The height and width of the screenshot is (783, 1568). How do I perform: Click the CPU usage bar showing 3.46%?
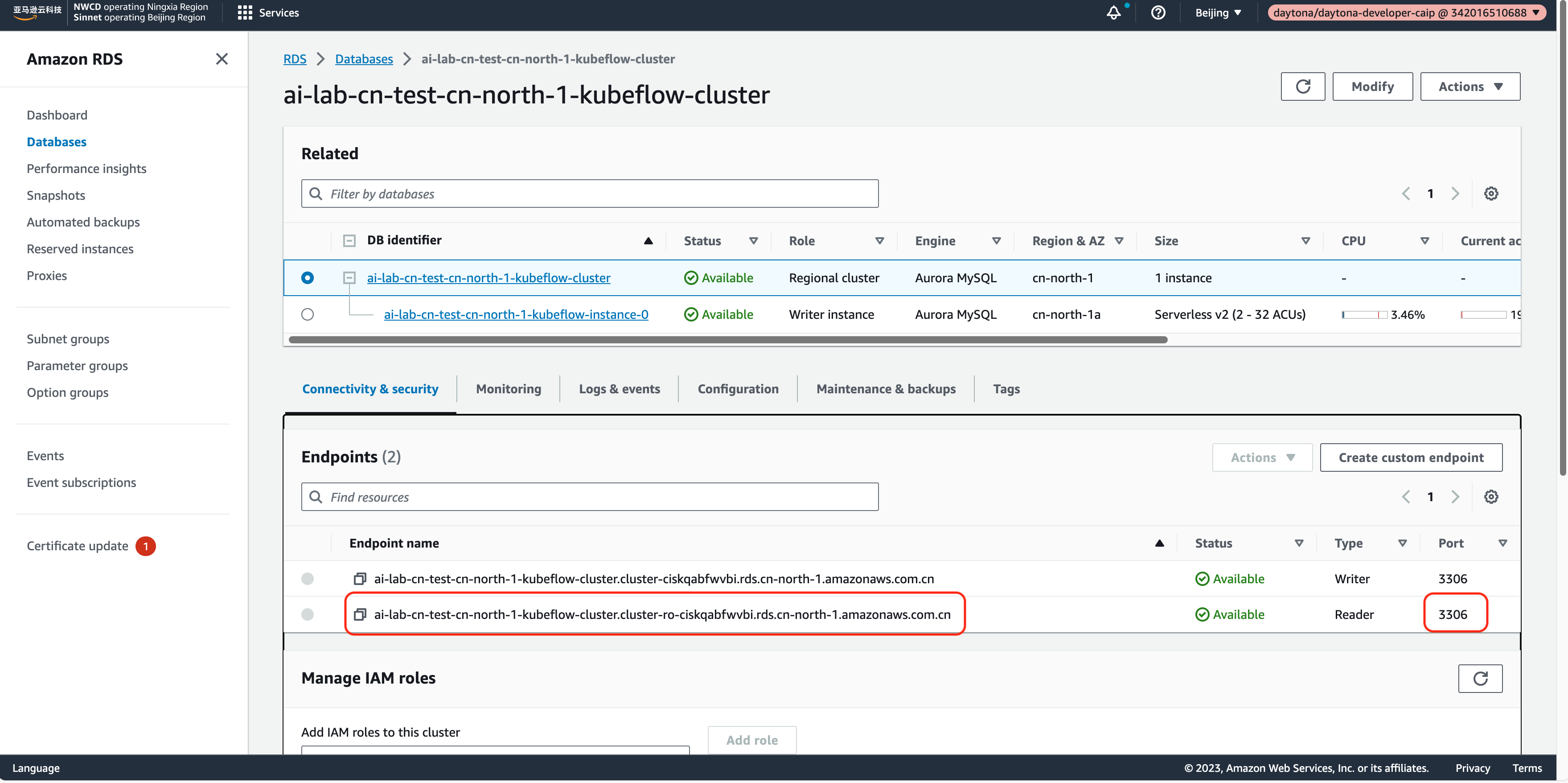1364,315
